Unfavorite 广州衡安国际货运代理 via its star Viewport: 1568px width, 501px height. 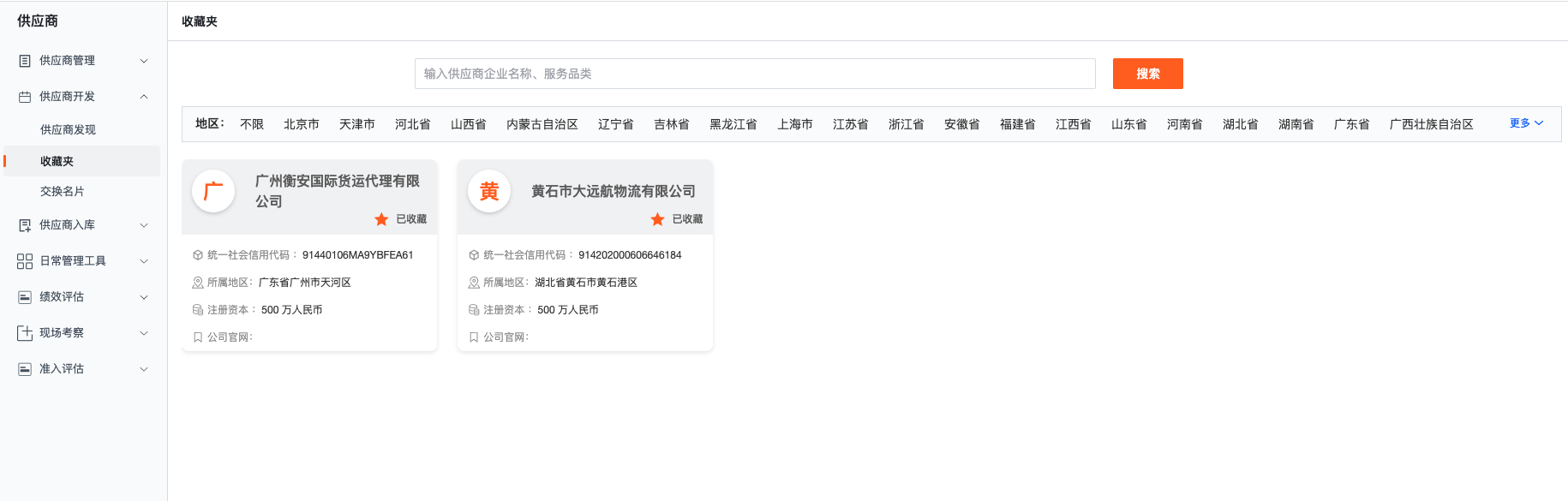pyautogui.click(x=381, y=219)
